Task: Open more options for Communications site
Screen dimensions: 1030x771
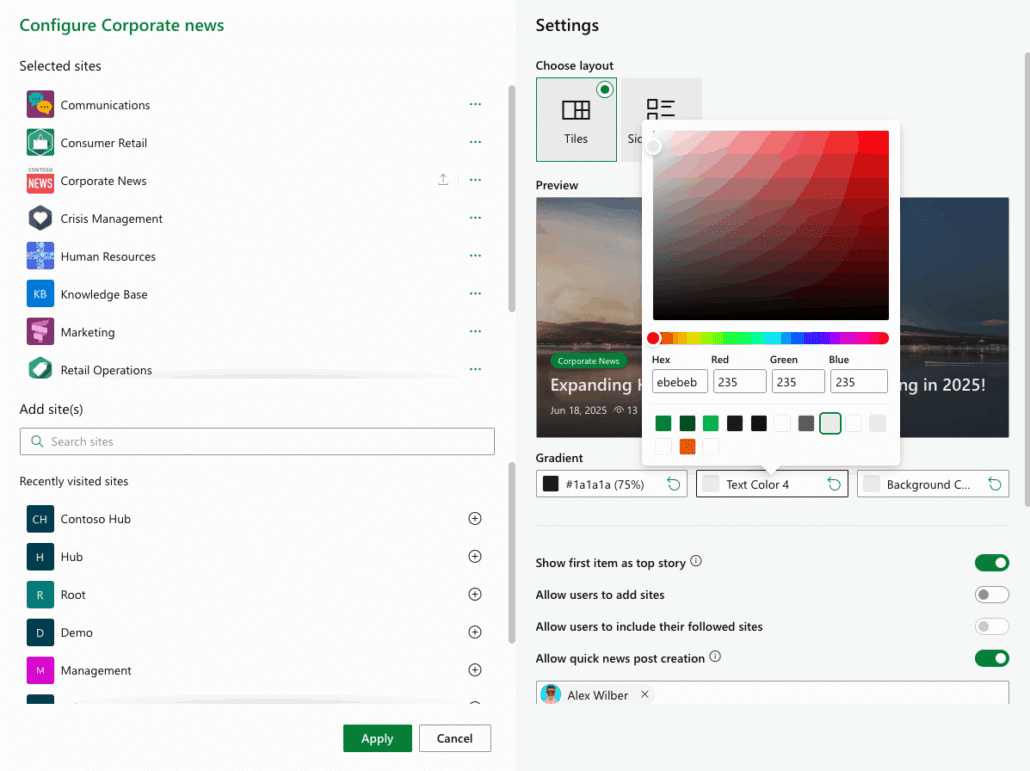Action: [475, 105]
